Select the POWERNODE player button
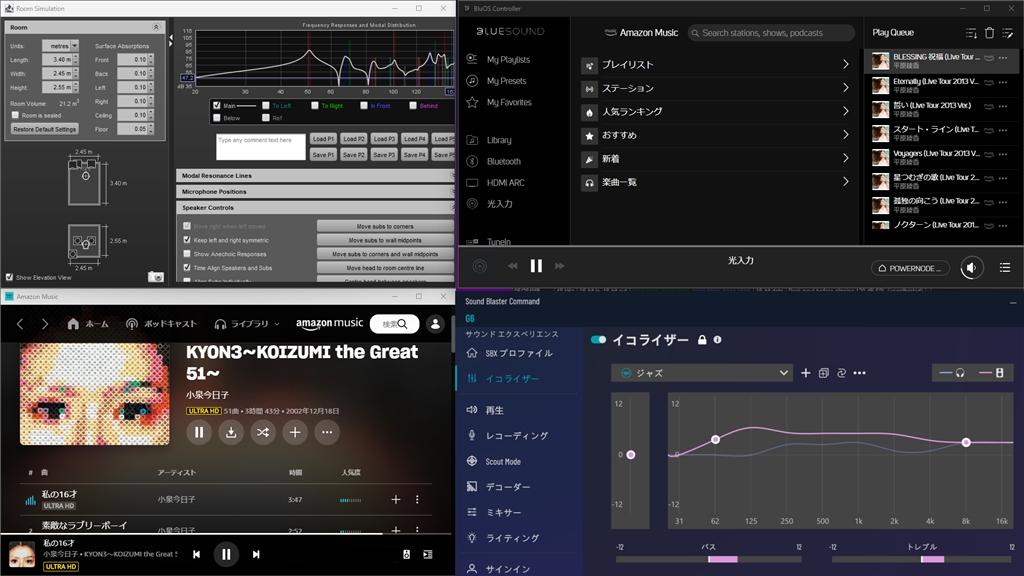Image resolution: width=1024 pixels, height=576 pixels. [910, 268]
